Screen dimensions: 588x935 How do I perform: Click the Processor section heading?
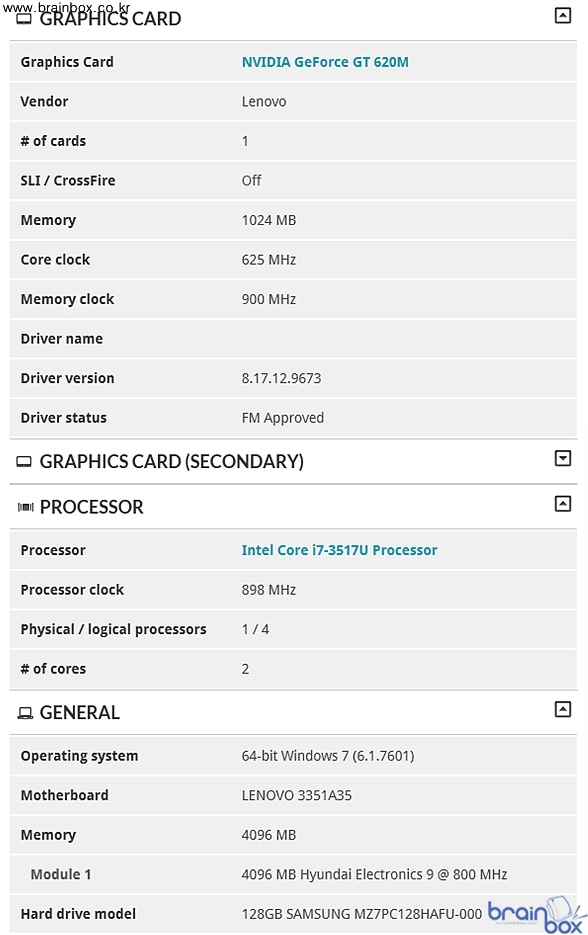point(91,507)
